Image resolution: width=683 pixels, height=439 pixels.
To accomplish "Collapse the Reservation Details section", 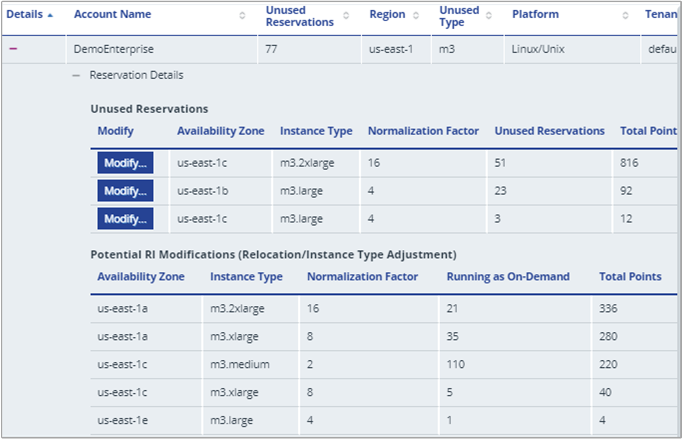I will [x=76, y=75].
